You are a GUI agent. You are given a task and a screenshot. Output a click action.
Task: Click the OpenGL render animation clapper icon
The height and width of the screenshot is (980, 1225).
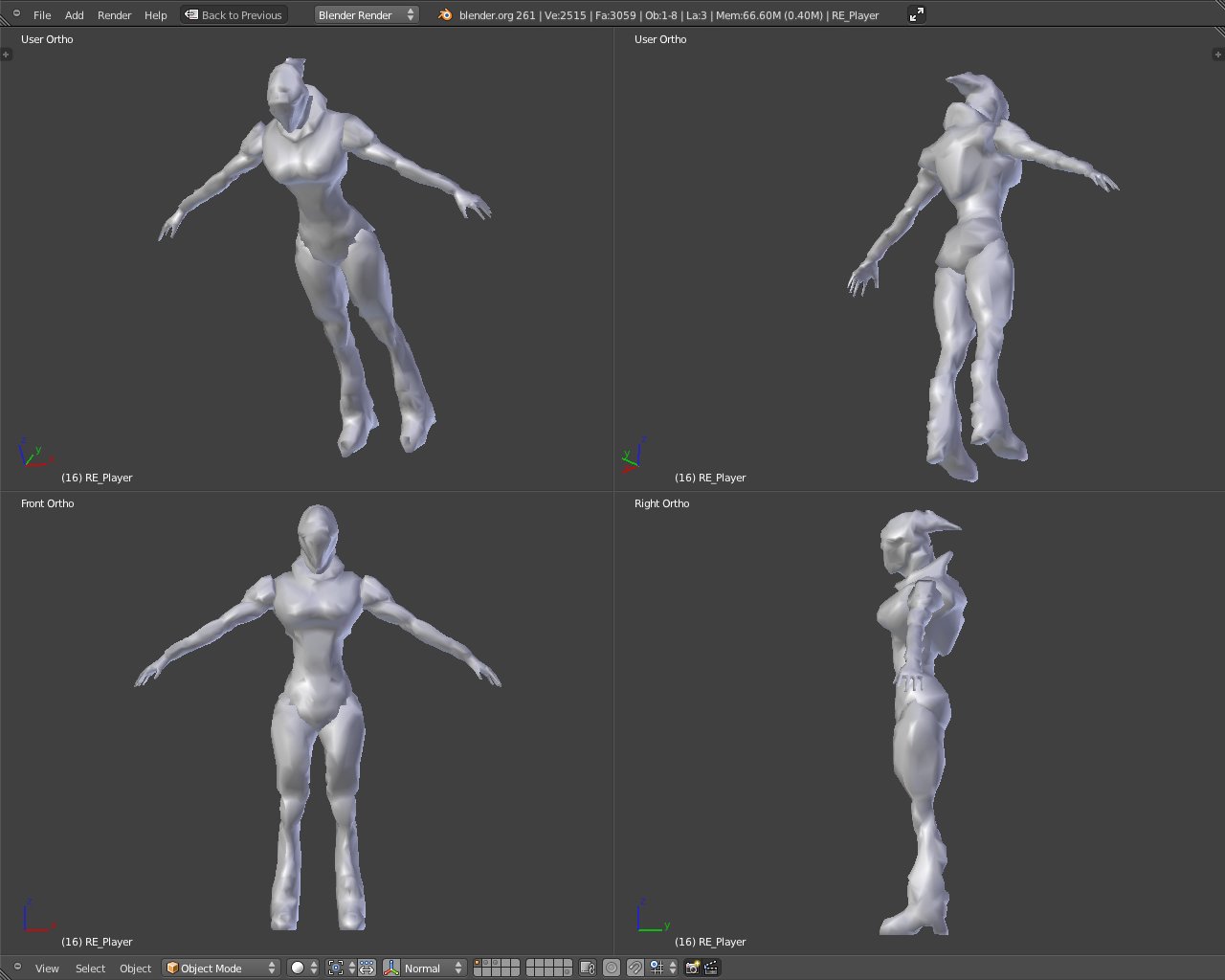pyautogui.click(x=711, y=968)
